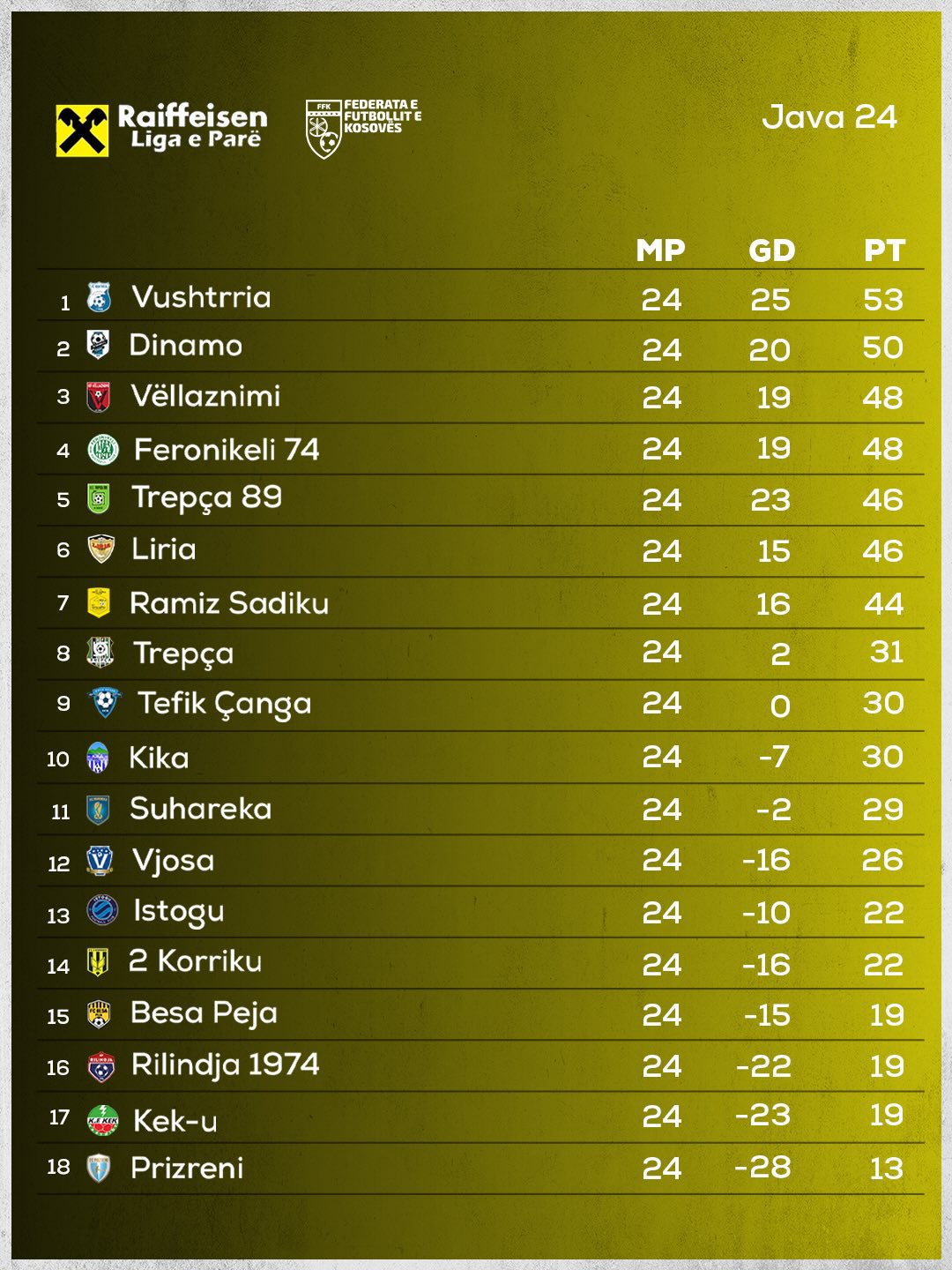Image resolution: width=952 pixels, height=1270 pixels.
Task: Click the Java 24 label
Action: coord(829,117)
